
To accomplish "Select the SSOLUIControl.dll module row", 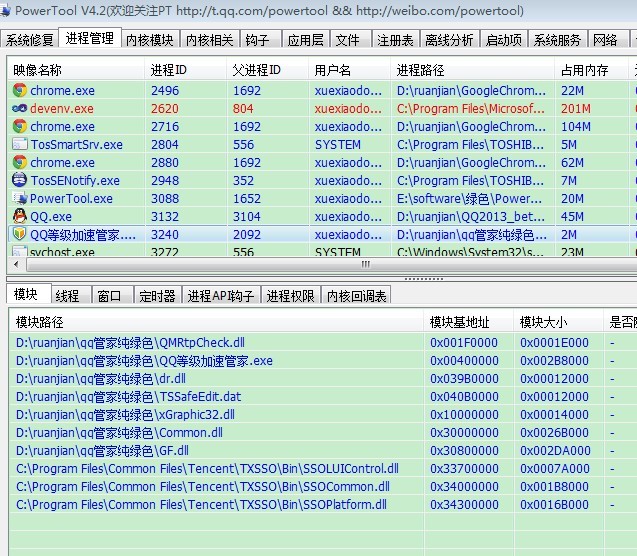I will (323, 468).
